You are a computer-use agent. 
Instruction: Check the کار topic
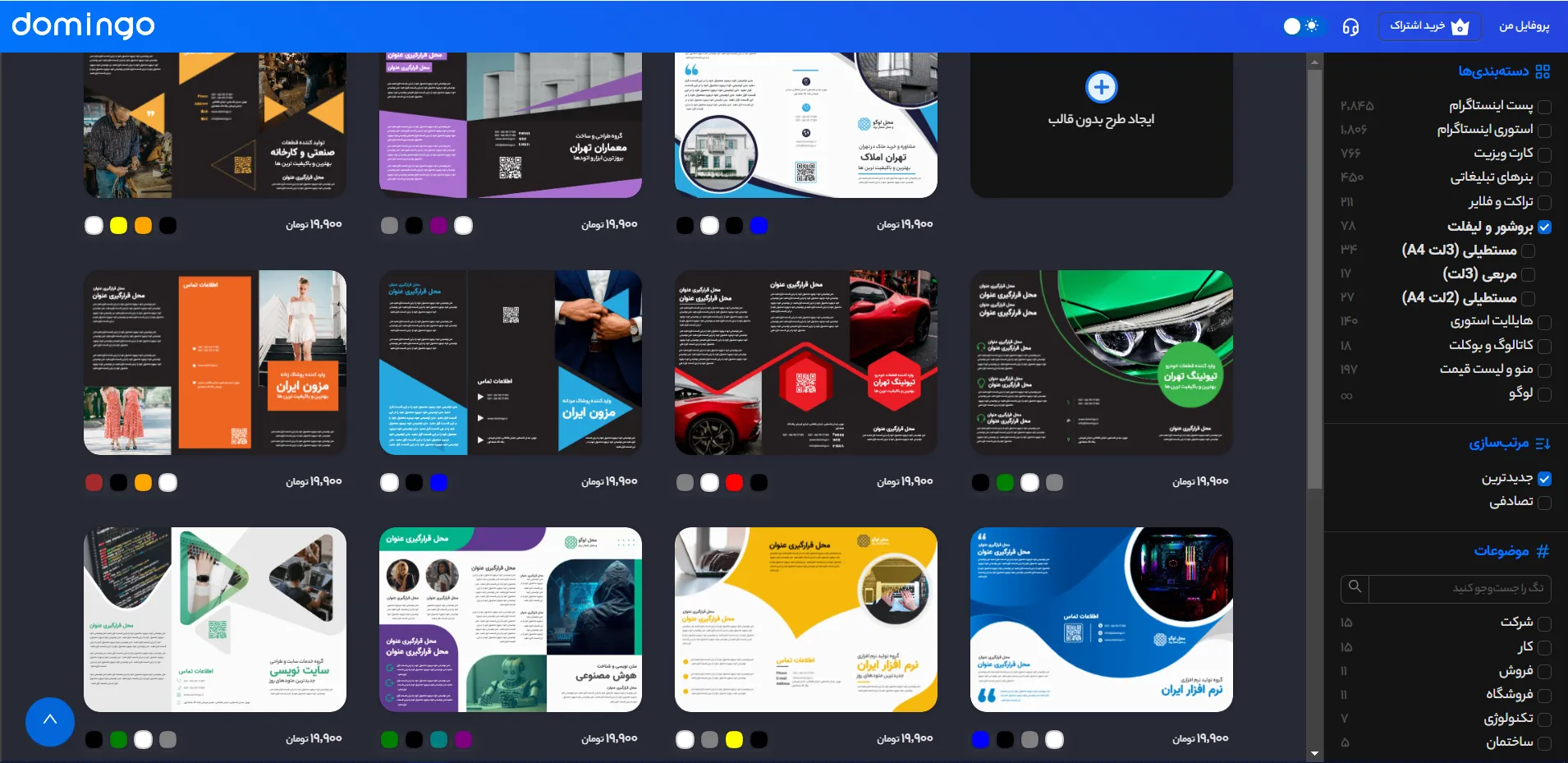click(x=1544, y=647)
